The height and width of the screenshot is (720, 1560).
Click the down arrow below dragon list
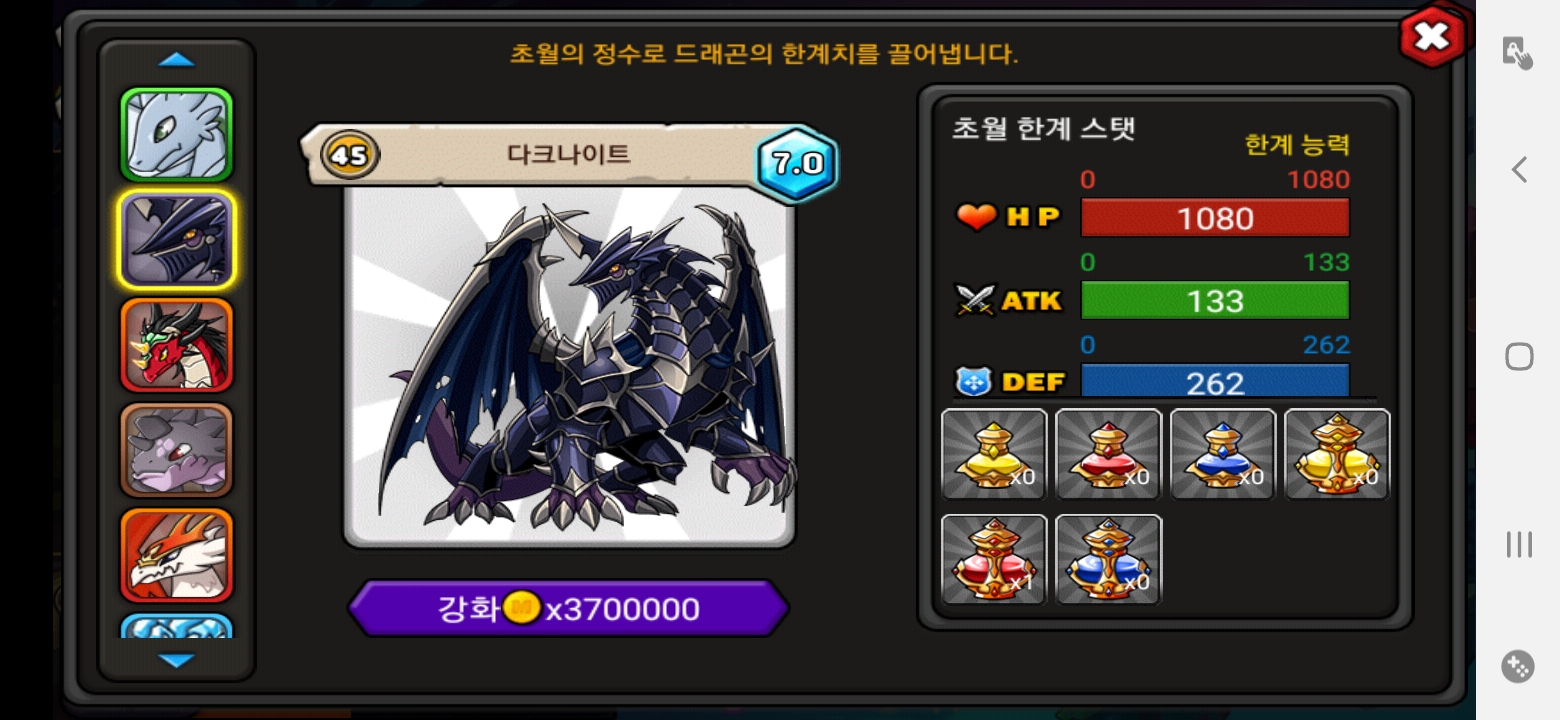tap(177, 660)
